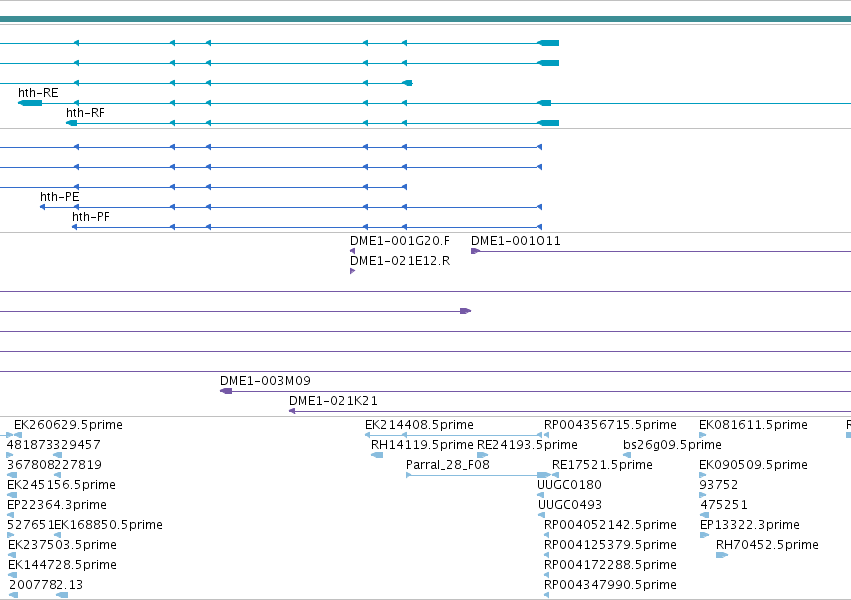The height and width of the screenshot is (600, 851).
Task: Select the DME1-021K21 label
Action: pyautogui.click(x=333, y=401)
